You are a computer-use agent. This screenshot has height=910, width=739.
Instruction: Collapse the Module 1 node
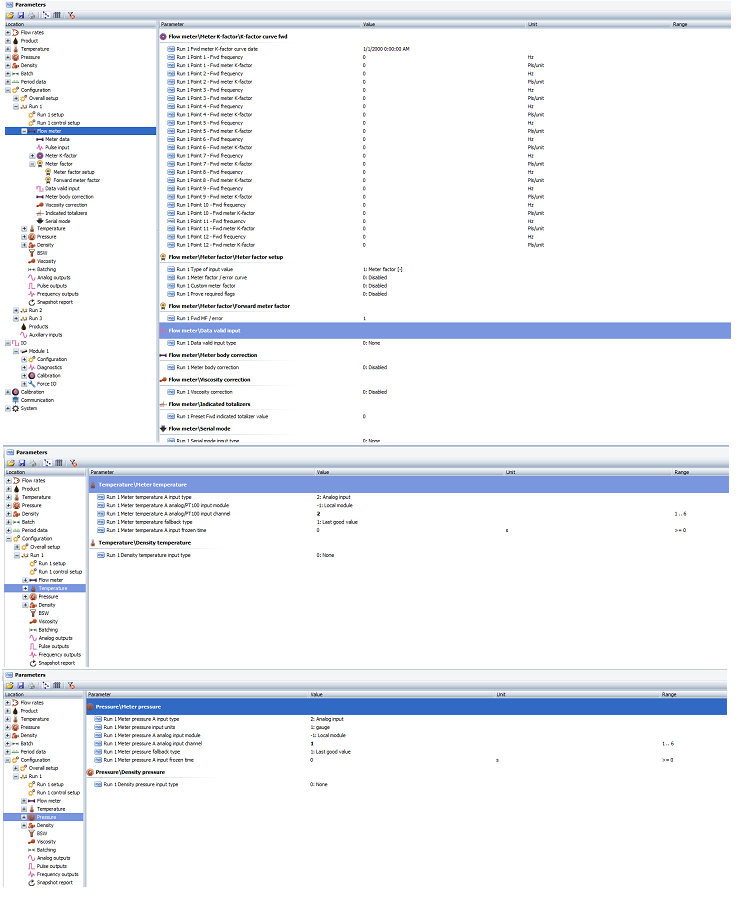16,351
